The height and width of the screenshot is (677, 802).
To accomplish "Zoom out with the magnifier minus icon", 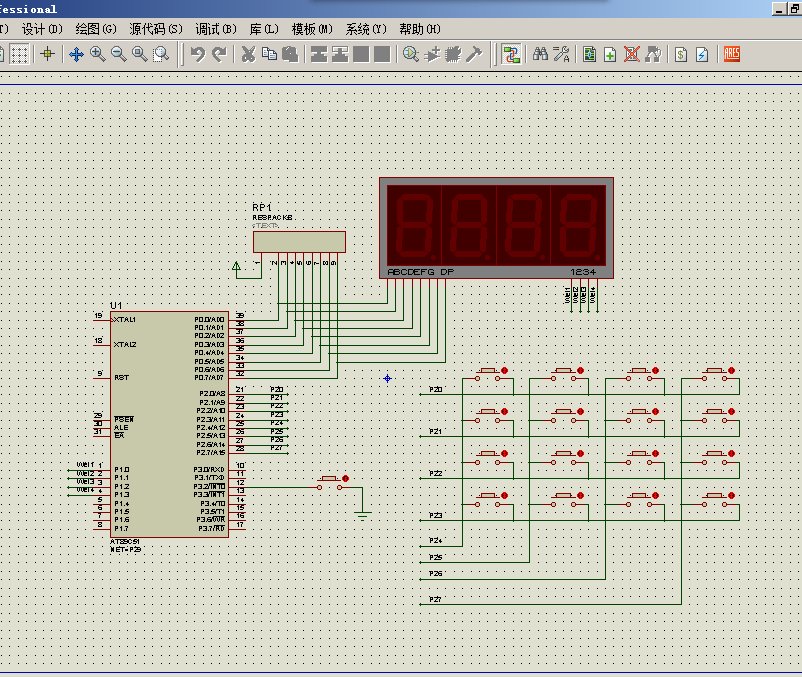I will tap(119, 54).
